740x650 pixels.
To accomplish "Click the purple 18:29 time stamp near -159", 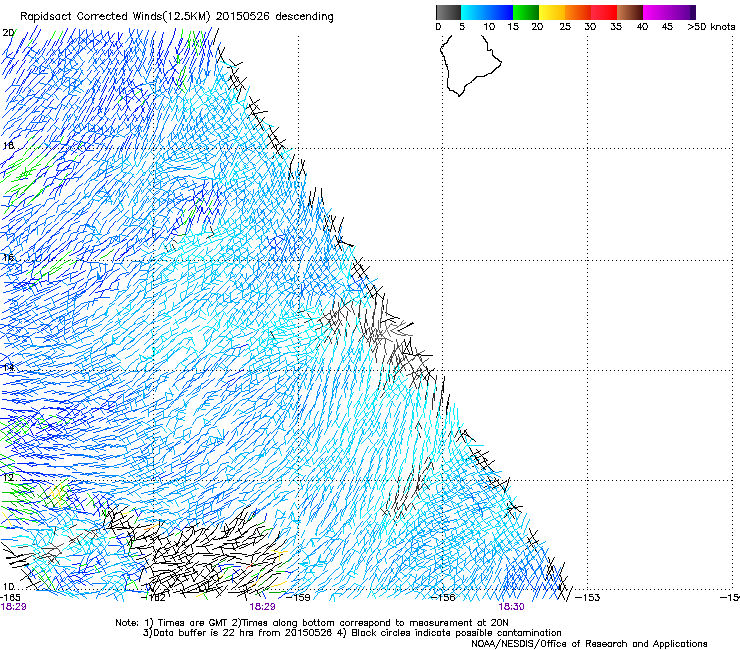I will pos(262,607).
